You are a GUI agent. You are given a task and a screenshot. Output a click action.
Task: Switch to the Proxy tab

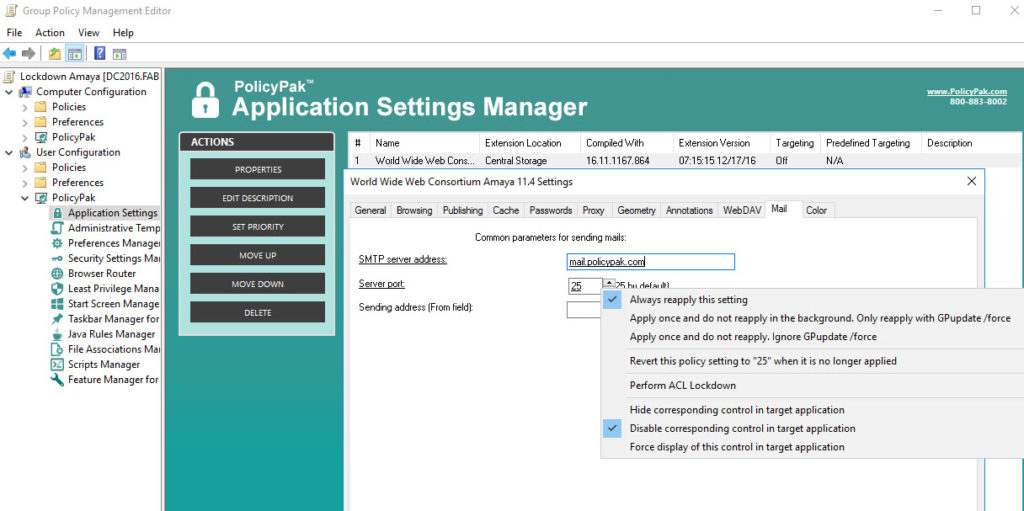[x=594, y=210]
